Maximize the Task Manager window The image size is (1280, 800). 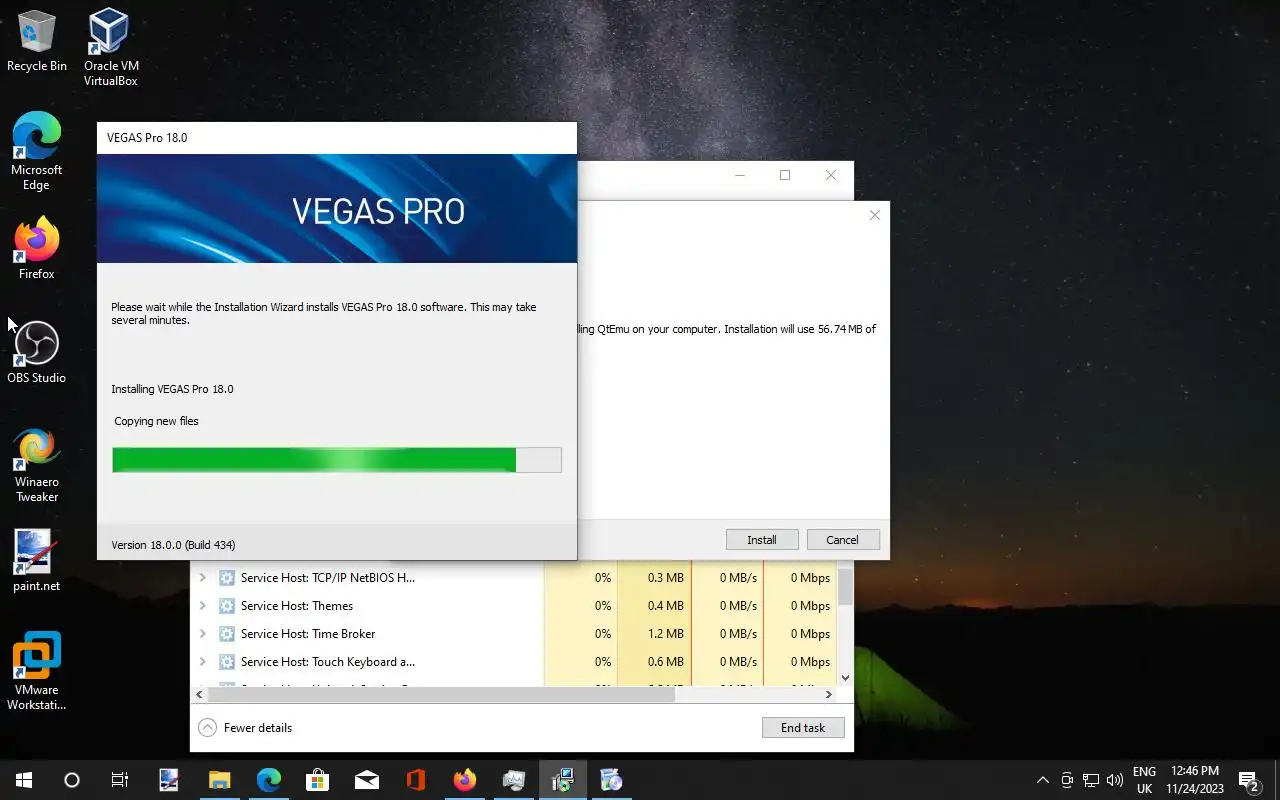pyautogui.click(x=785, y=175)
